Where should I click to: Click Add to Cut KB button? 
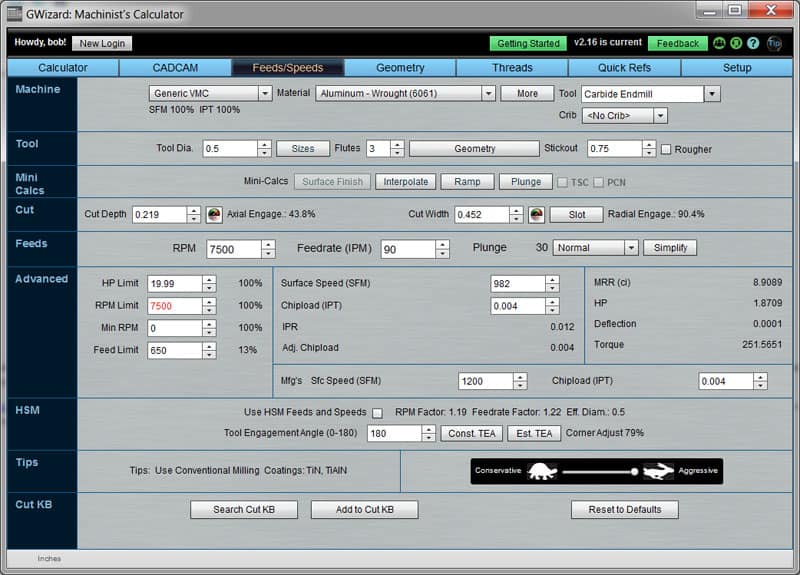(365, 510)
